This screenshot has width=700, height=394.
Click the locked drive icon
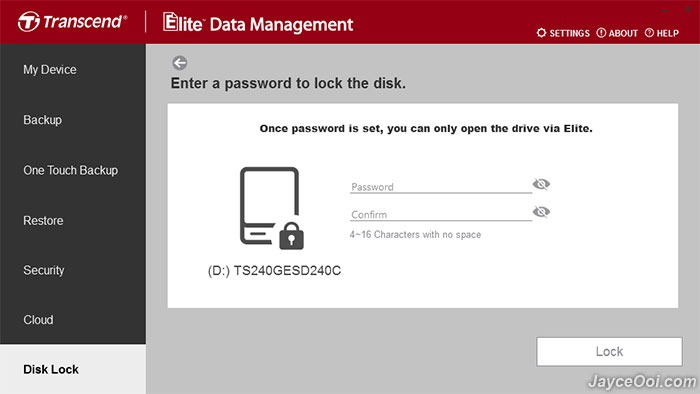pos(271,208)
